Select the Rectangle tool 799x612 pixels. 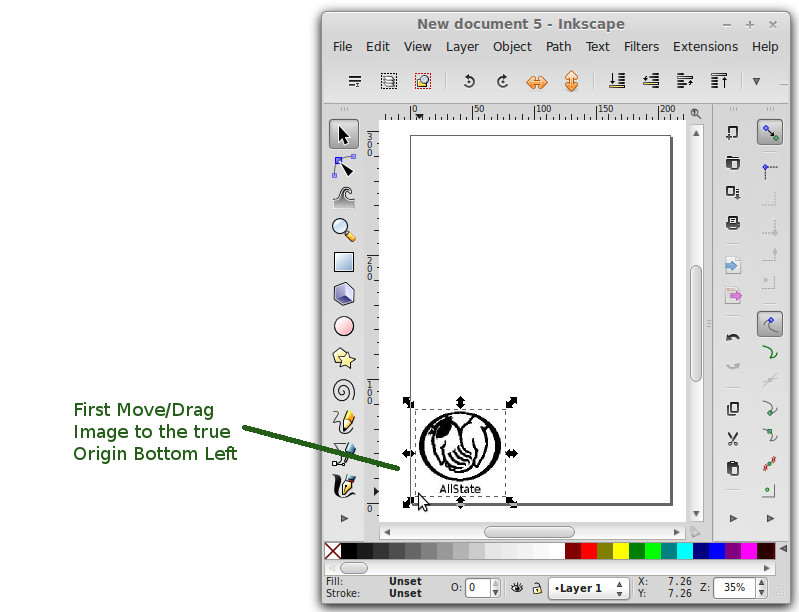click(344, 262)
